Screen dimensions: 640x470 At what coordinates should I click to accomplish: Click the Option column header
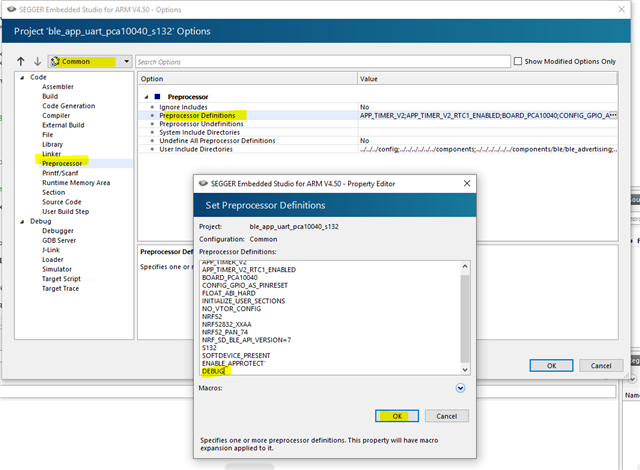(247, 79)
